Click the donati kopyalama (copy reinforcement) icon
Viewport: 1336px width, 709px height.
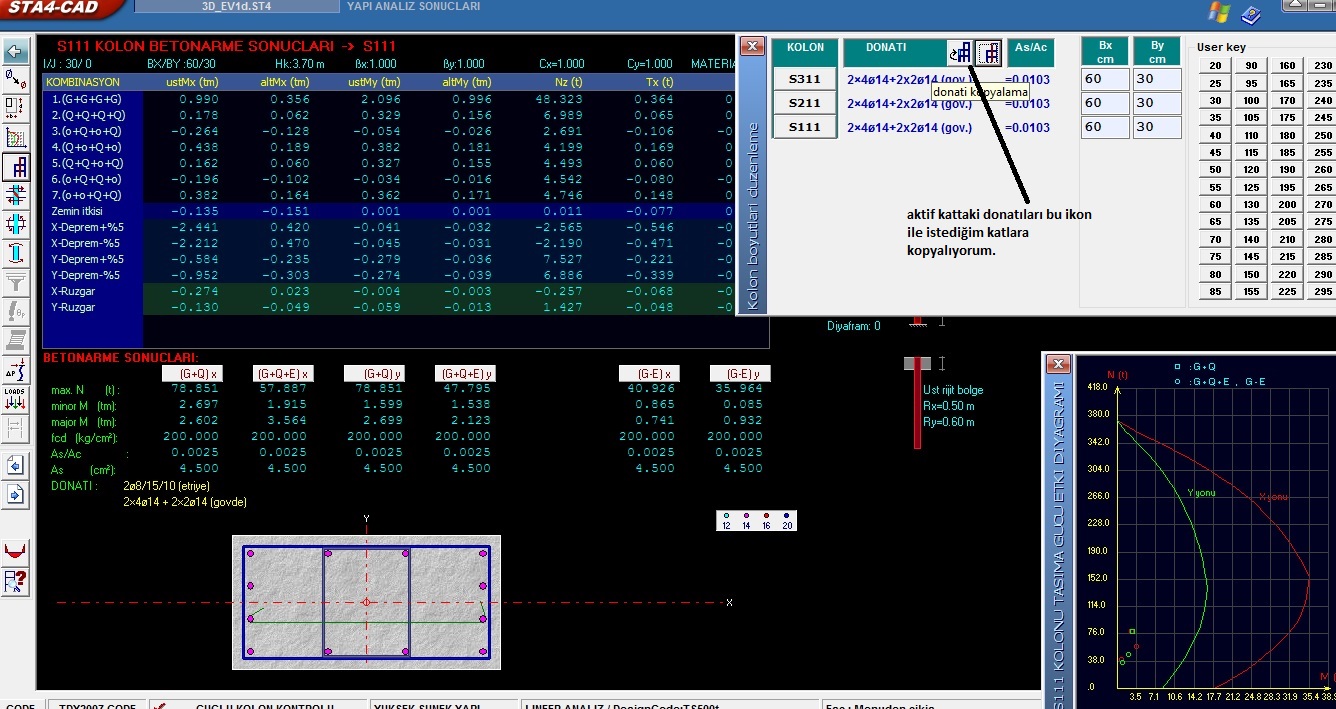click(x=961, y=53)
